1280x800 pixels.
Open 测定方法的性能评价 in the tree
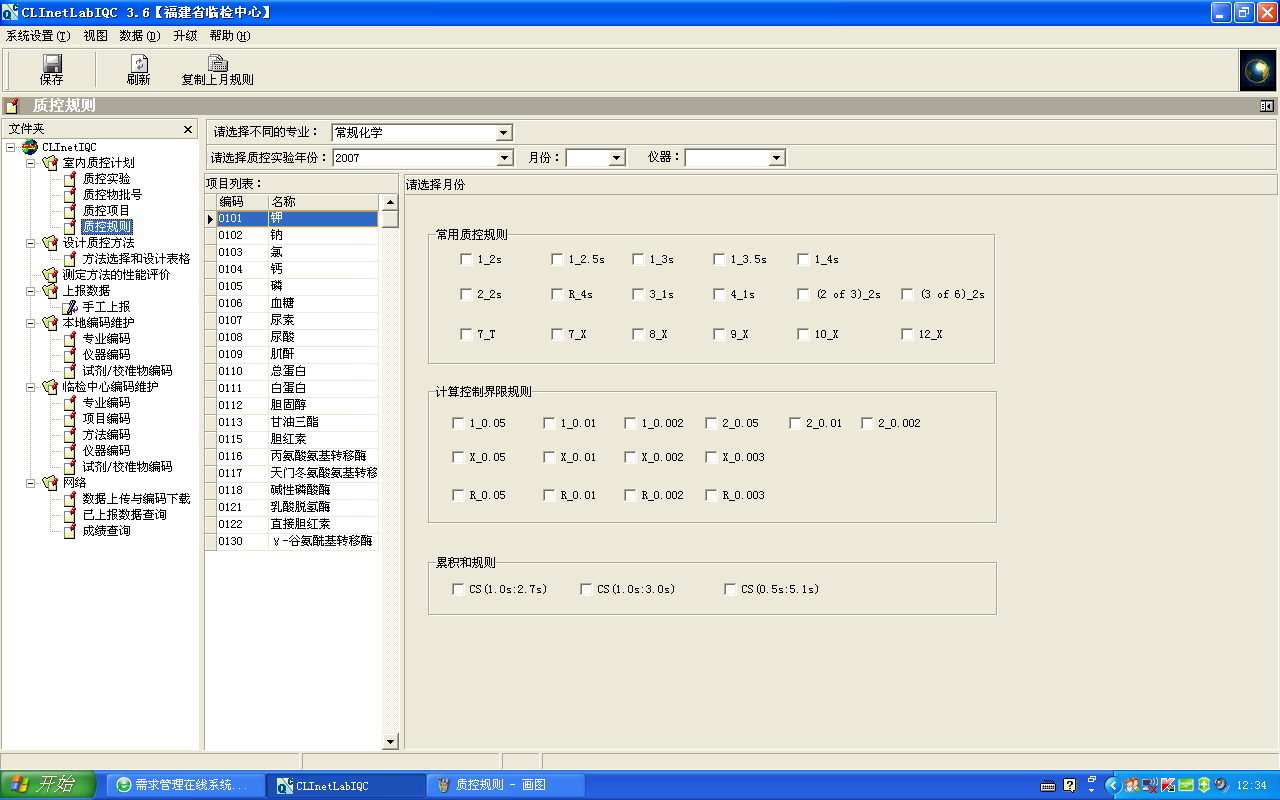(116, 275)
